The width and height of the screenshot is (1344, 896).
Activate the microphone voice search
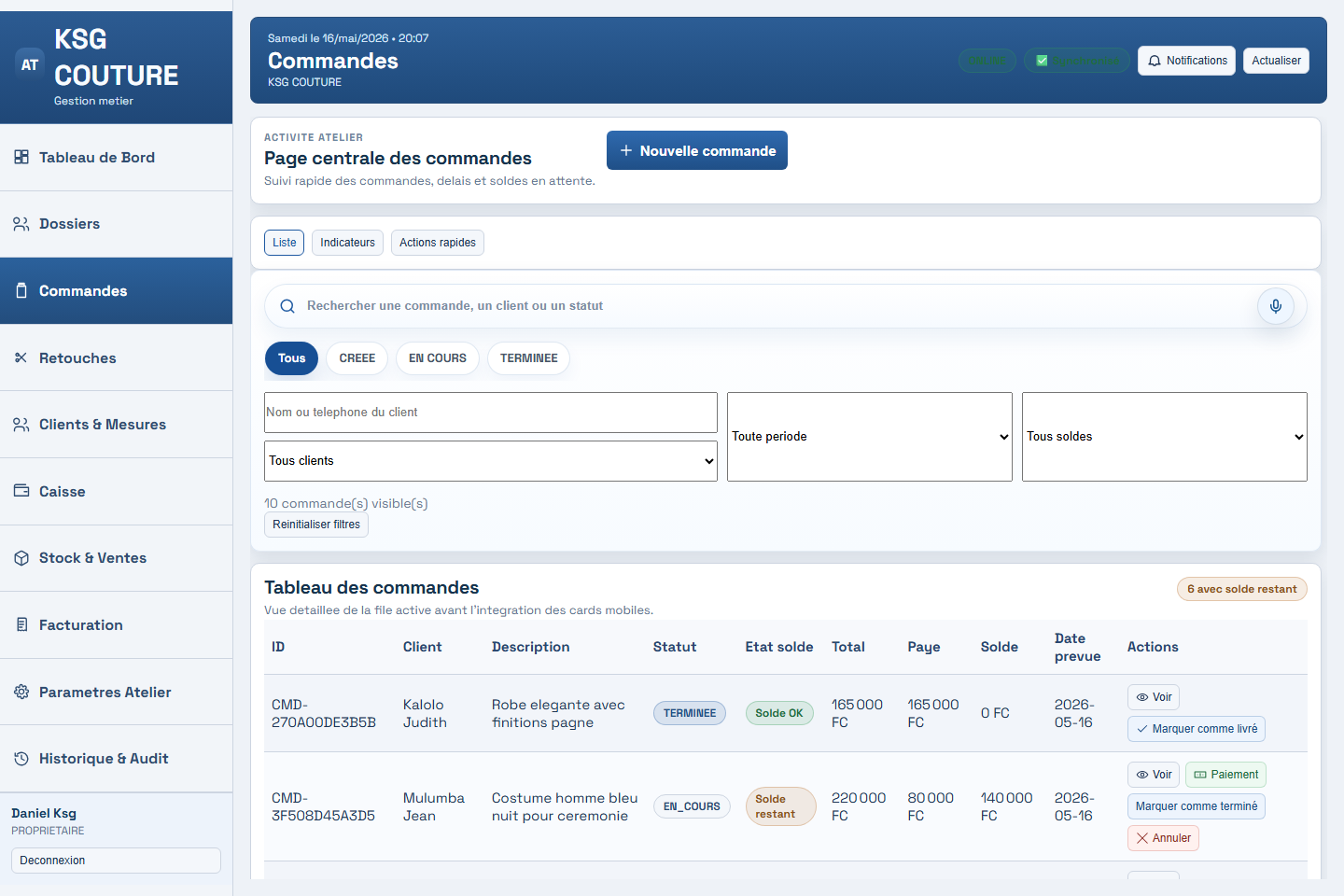[1276, 306]
